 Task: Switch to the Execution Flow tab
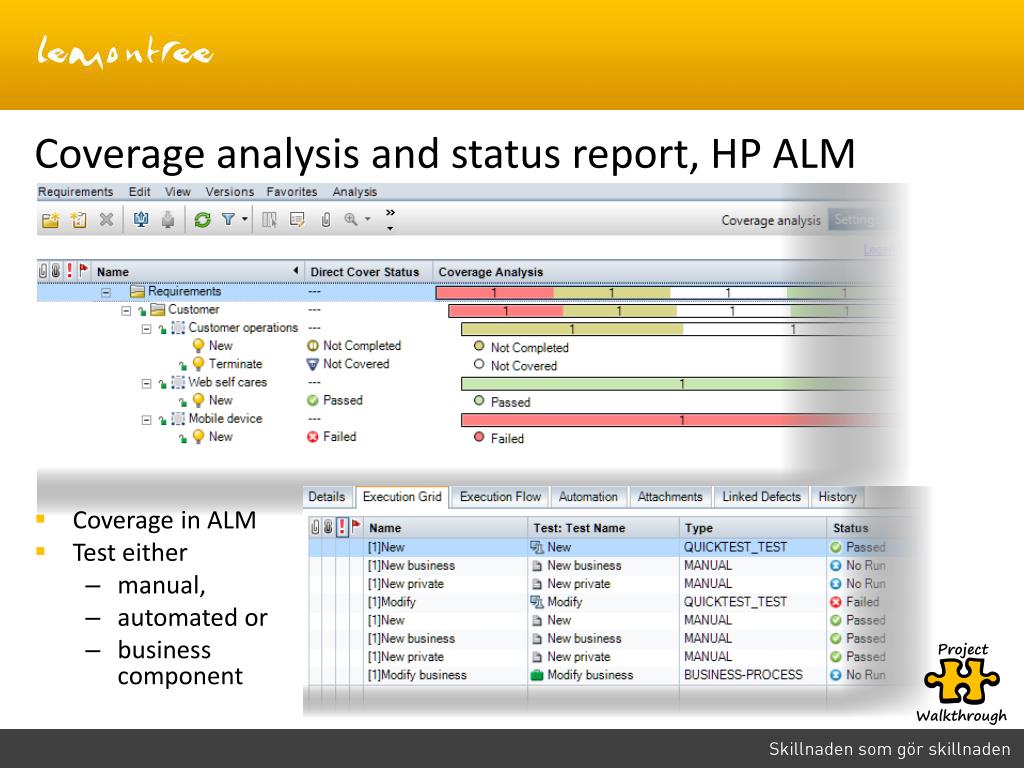tap(500, 496)
